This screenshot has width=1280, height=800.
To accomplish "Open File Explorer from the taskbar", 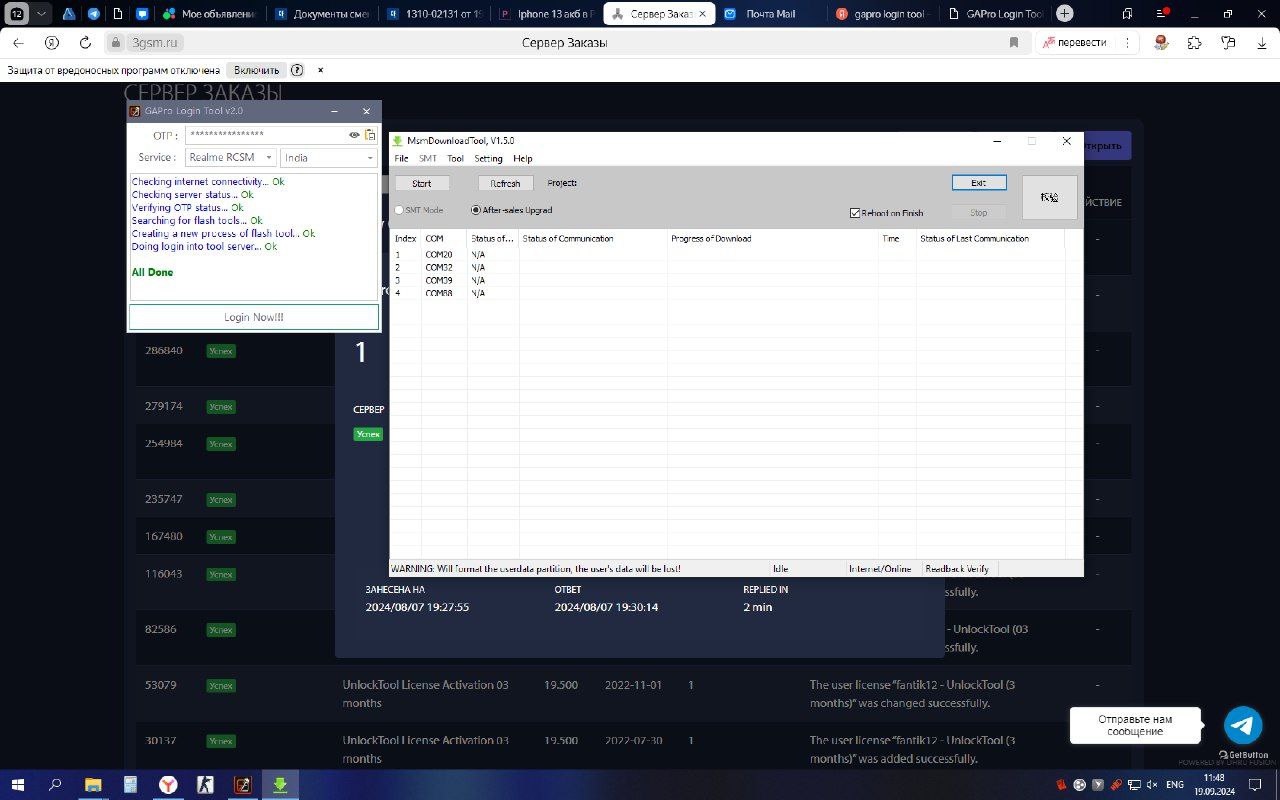I will pos(92,785).
